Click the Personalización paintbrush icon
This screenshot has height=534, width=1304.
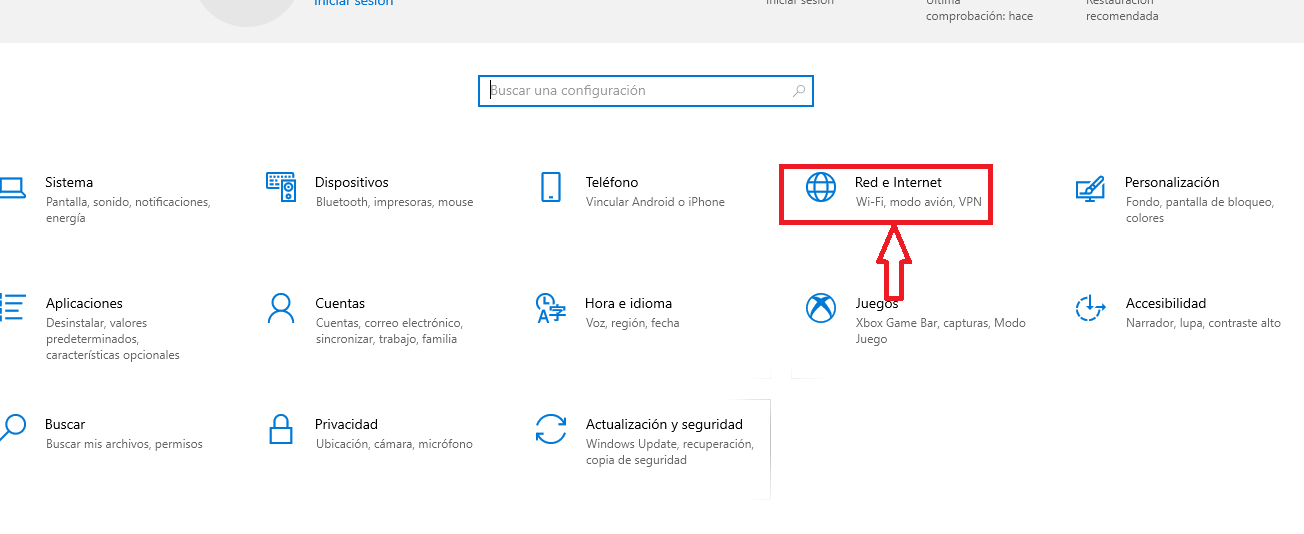(x=1090, y=188)
